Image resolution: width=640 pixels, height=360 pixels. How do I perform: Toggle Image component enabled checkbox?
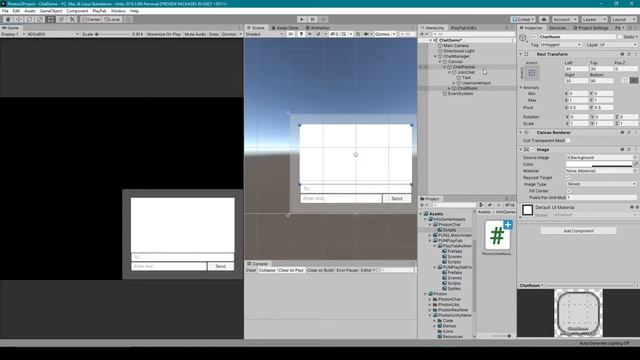(x=532, y=149)
